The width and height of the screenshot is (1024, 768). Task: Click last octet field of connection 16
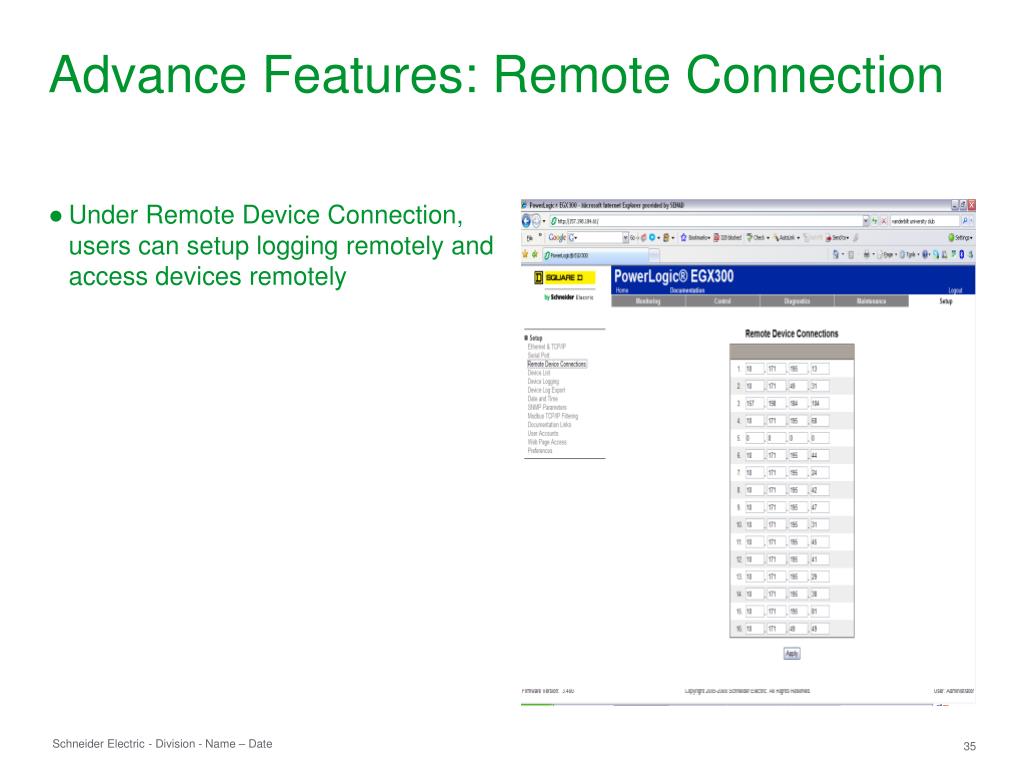[819, 628]
